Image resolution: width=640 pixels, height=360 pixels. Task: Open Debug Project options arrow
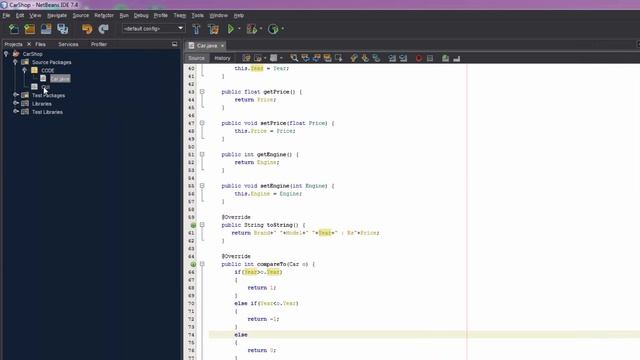tap(261, 29)
